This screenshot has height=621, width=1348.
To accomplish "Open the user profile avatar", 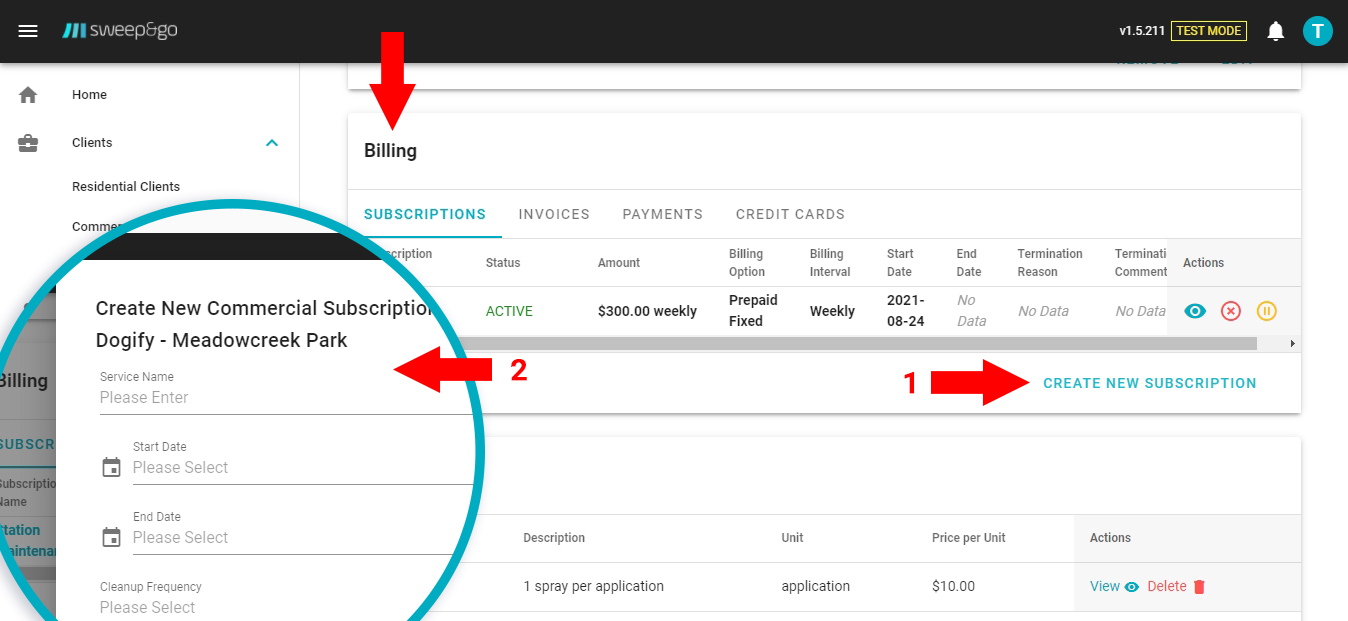I will click(x=1317, y=31).
